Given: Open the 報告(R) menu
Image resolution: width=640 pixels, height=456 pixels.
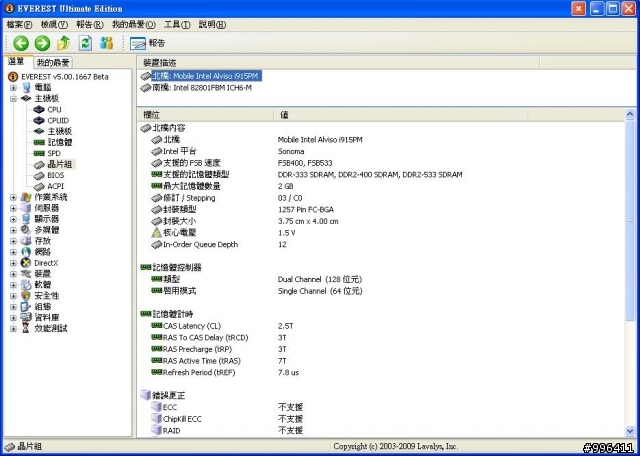Looking at the screenshot, I should [90, 24].
